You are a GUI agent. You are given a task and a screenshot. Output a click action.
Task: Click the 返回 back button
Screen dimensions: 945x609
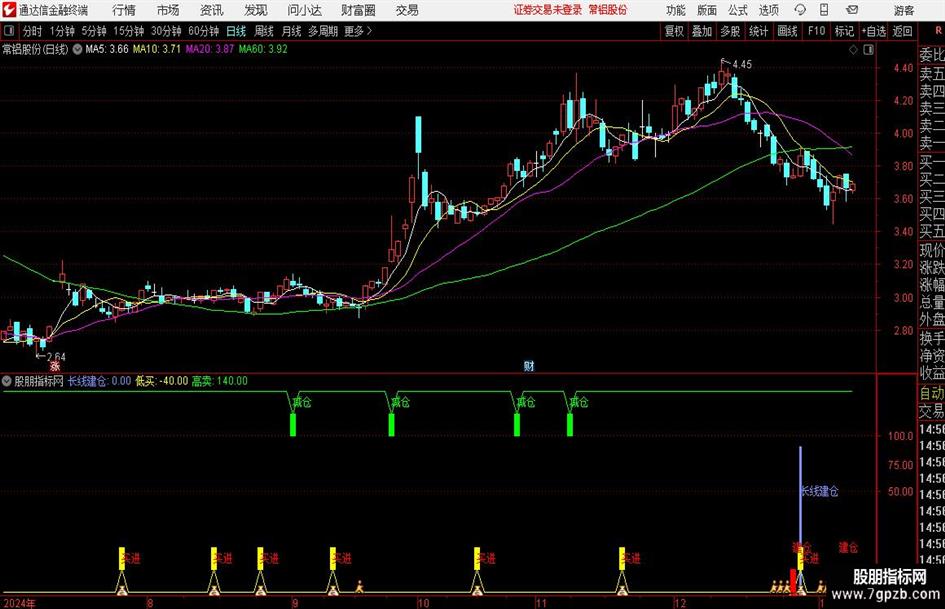click(902, 31)
